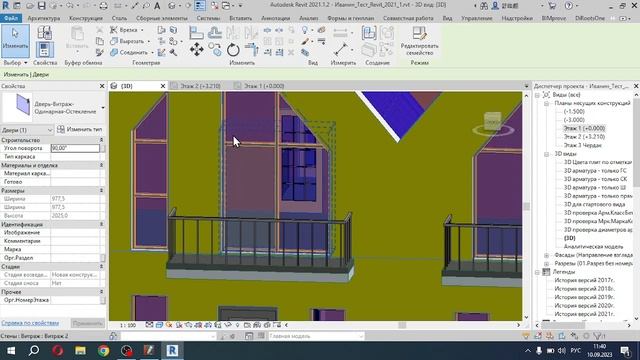
Task: Open File Explorer from the taskbar
Action: tap(80, 351)
